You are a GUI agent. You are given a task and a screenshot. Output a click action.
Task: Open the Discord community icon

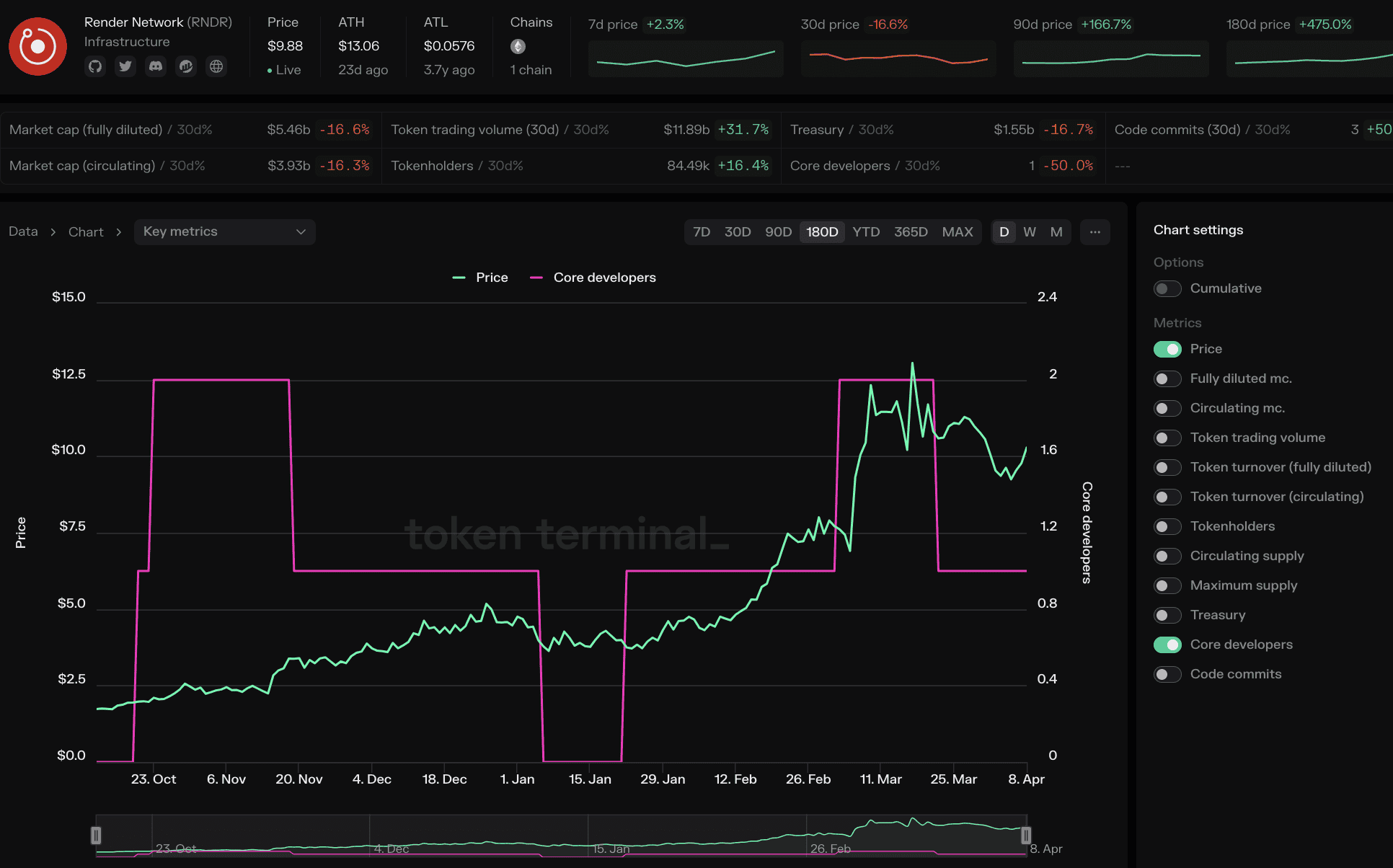coord(156,66)
